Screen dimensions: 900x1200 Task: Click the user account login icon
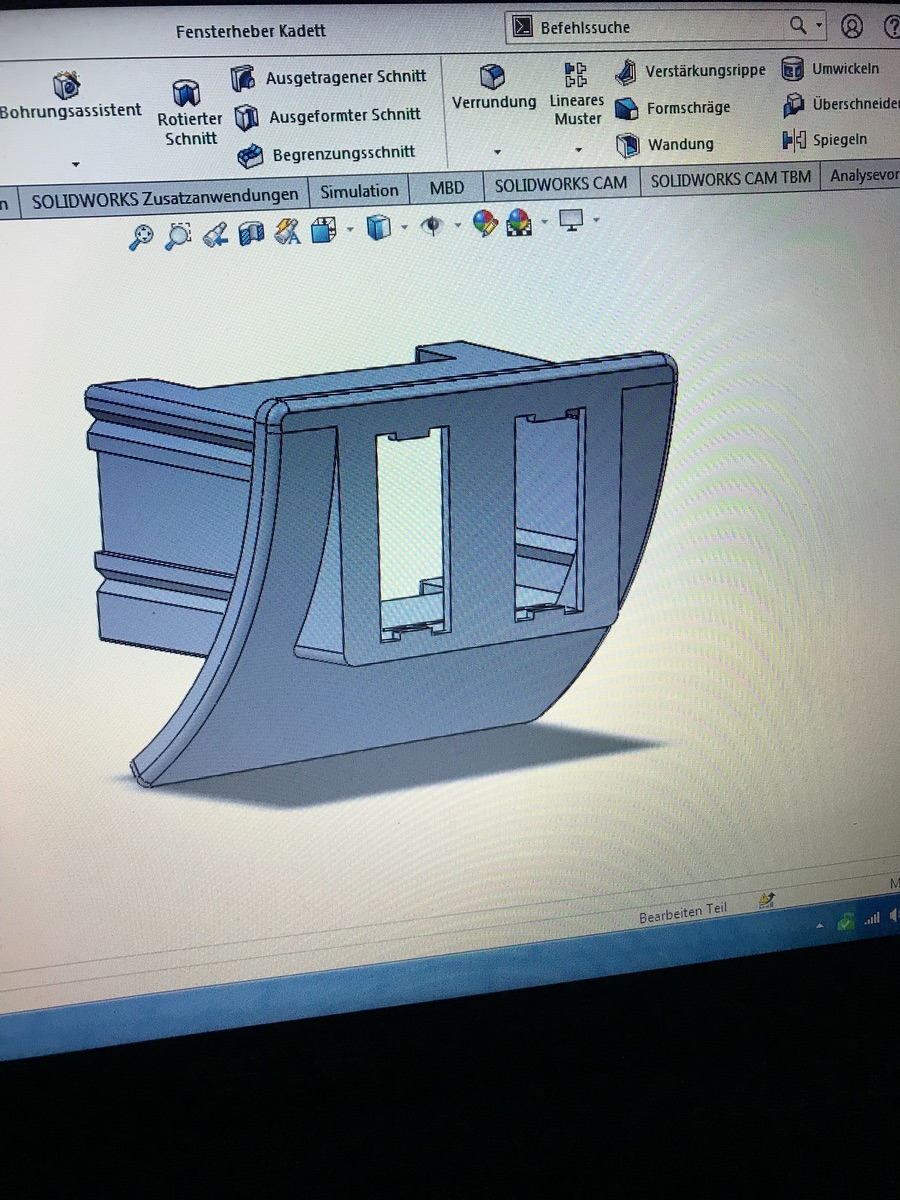(851, 27)
